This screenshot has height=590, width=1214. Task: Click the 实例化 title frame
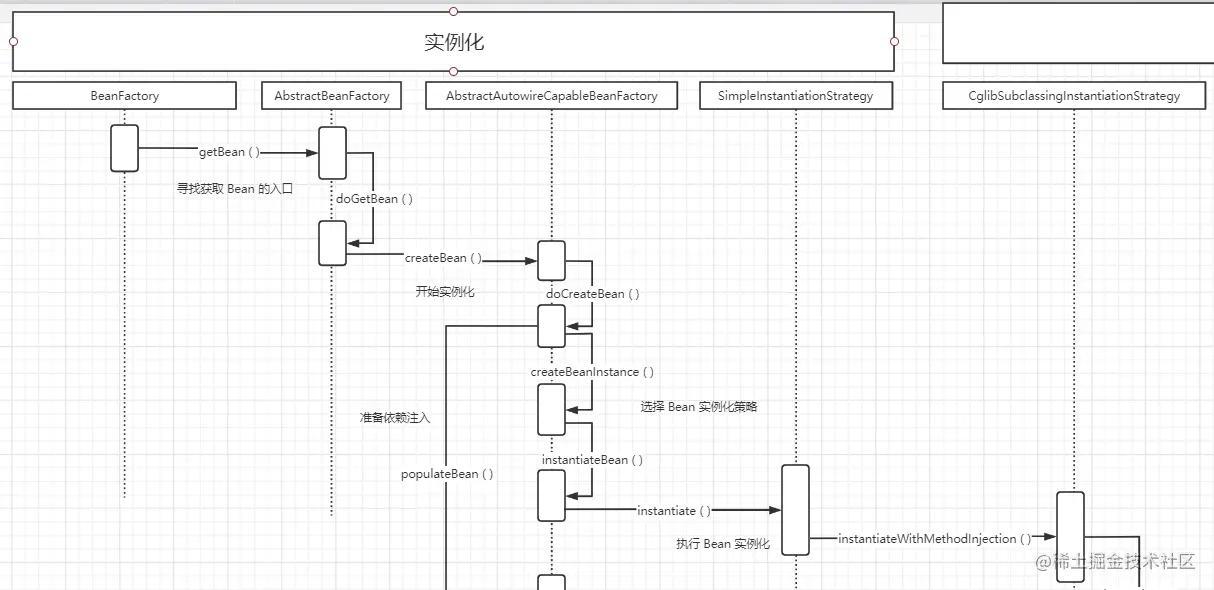tap(452, 41)
